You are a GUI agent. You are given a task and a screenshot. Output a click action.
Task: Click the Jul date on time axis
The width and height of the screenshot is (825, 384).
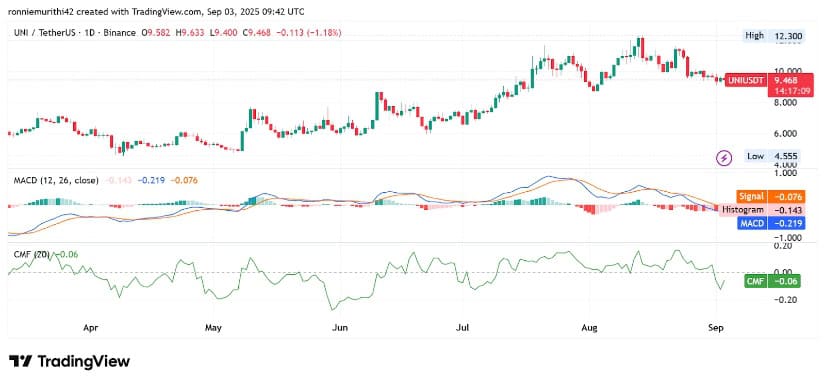point(462,328)
